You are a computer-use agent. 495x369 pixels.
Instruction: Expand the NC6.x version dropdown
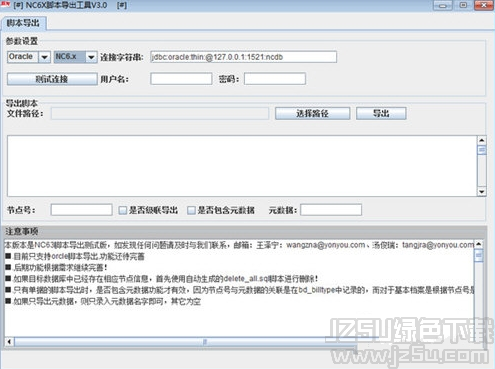[91, 57]
